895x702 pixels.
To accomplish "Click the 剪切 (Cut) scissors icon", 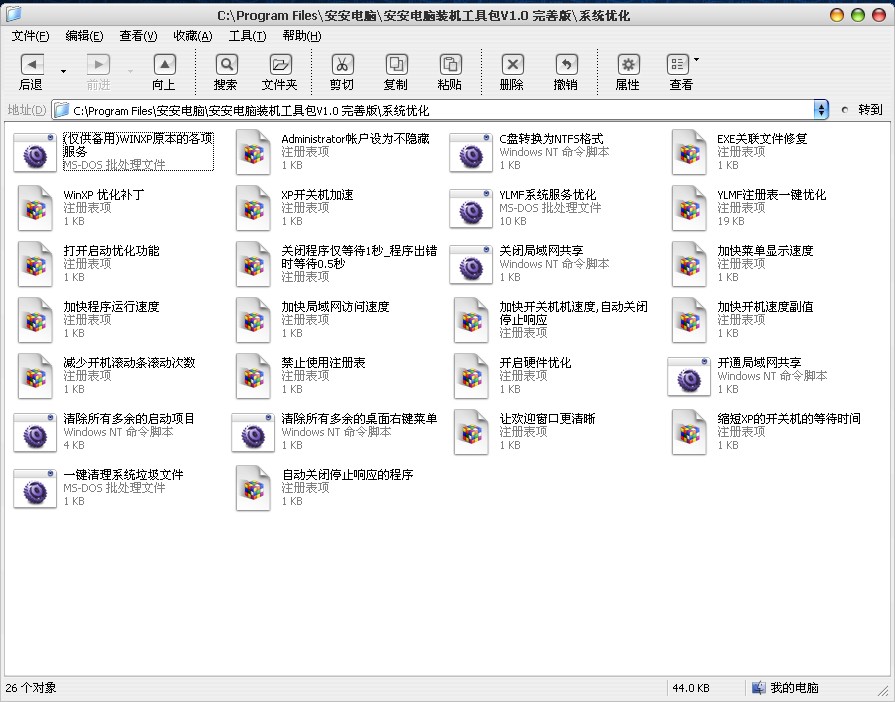I will point(342,64).
